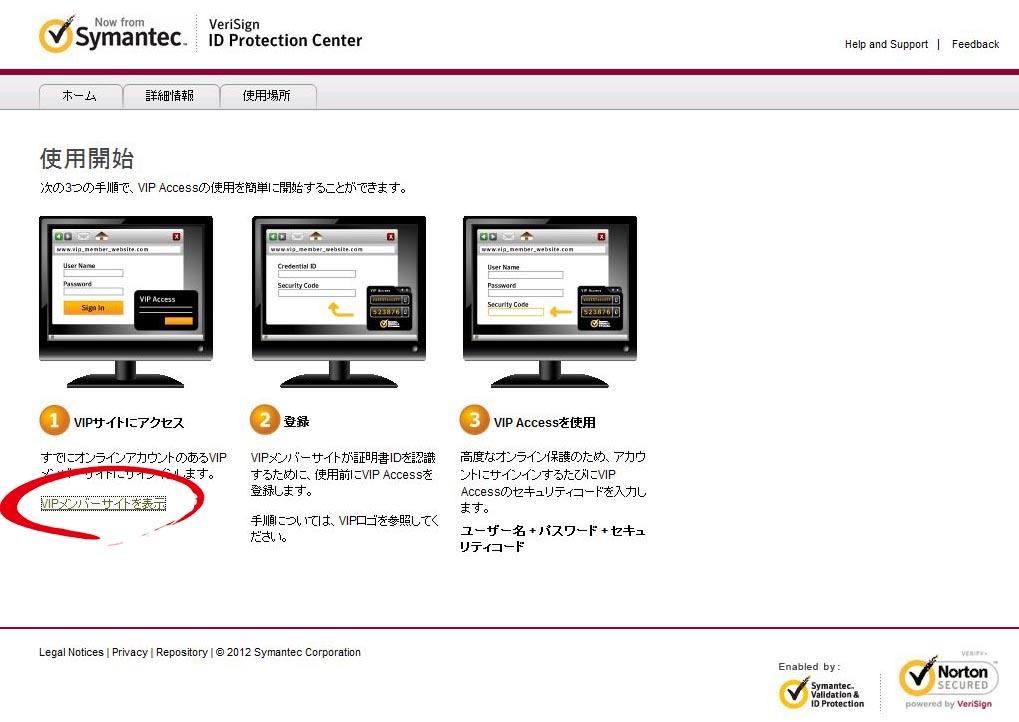Click the Norton Secured seal
The width and height of the screenshot is (1019, 722).
coord(948,679)
